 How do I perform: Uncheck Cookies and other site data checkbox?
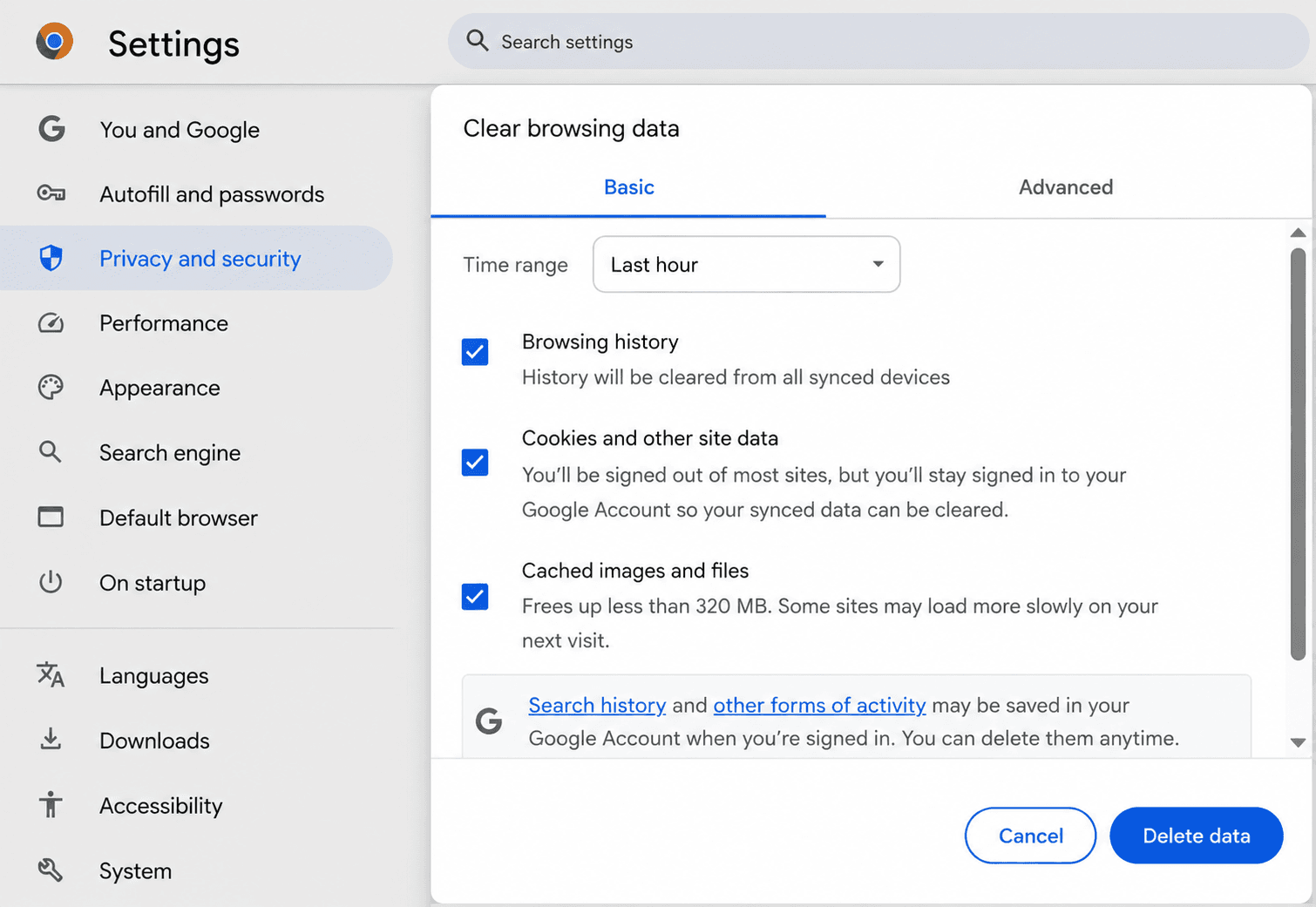point(475,462)
